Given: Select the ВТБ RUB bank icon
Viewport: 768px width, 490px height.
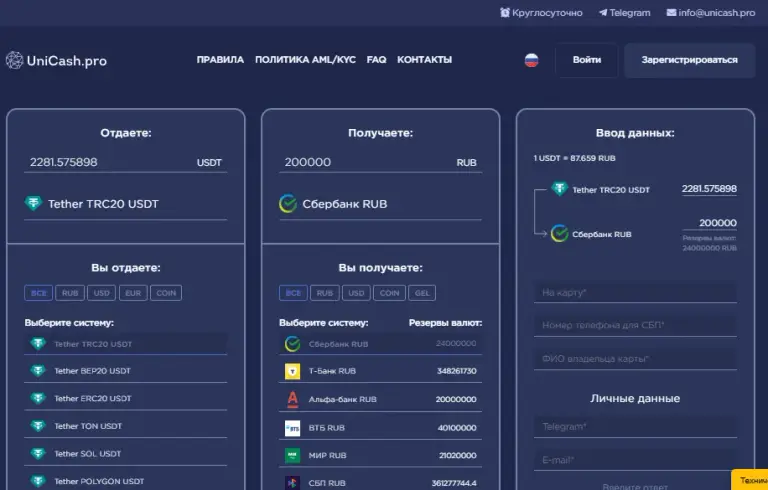Looking at the screenshot, I should [x=292, y=428].
